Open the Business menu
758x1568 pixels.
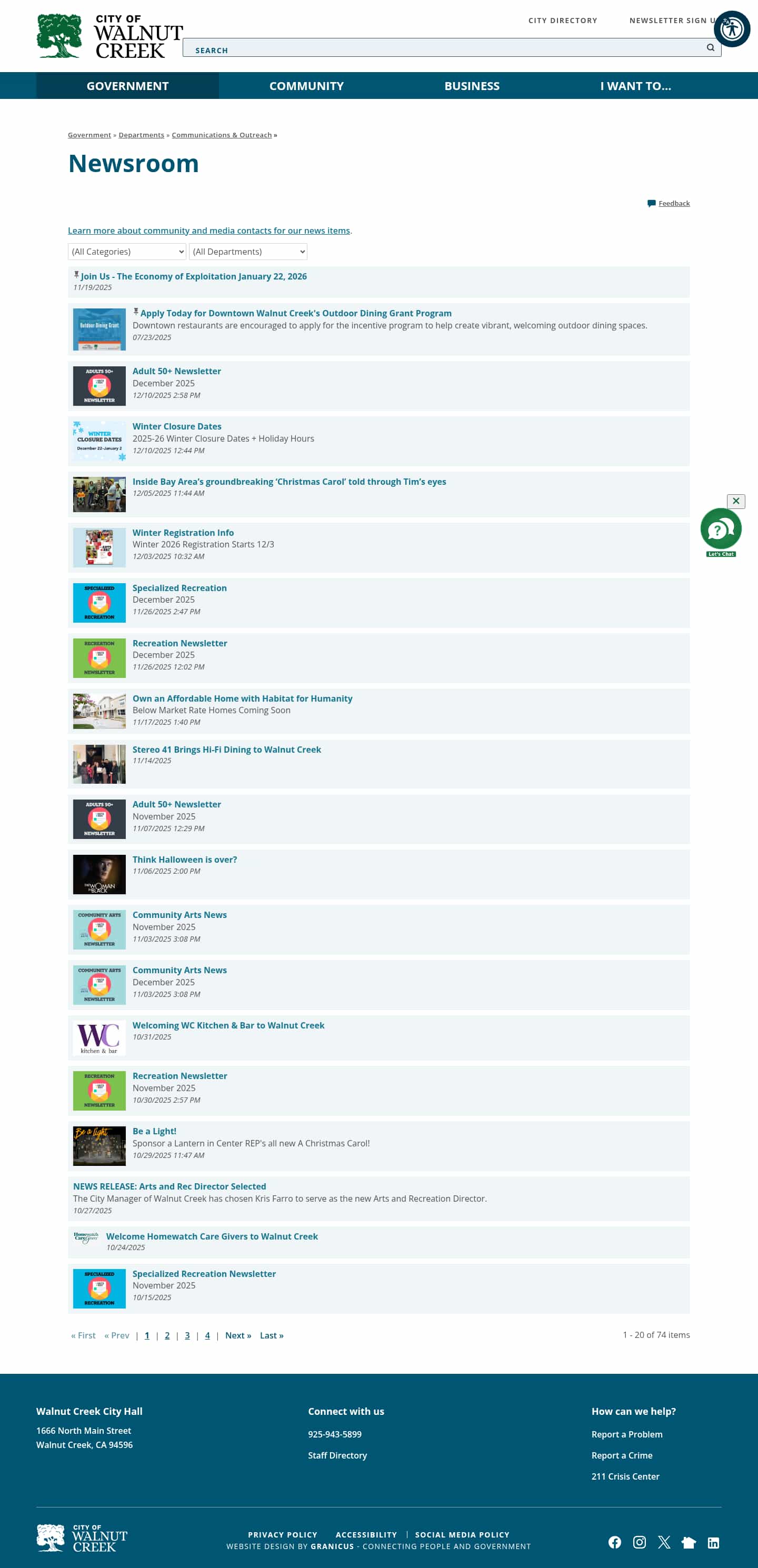click(472, 86)
